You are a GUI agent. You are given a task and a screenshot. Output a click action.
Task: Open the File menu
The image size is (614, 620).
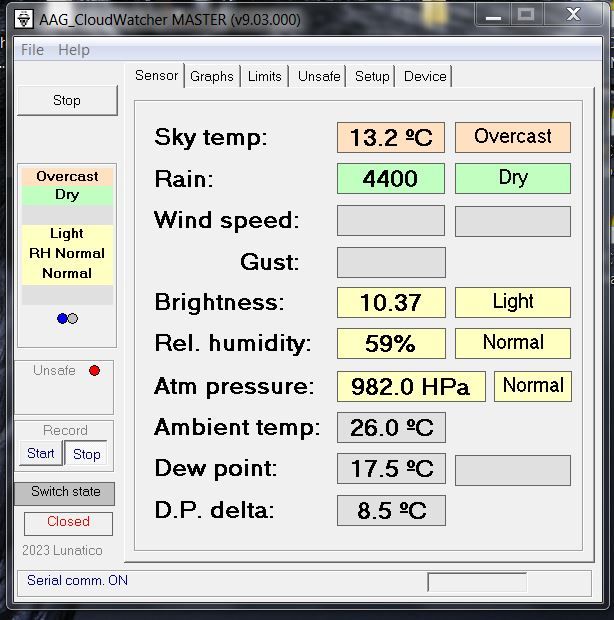coord(32,50)
